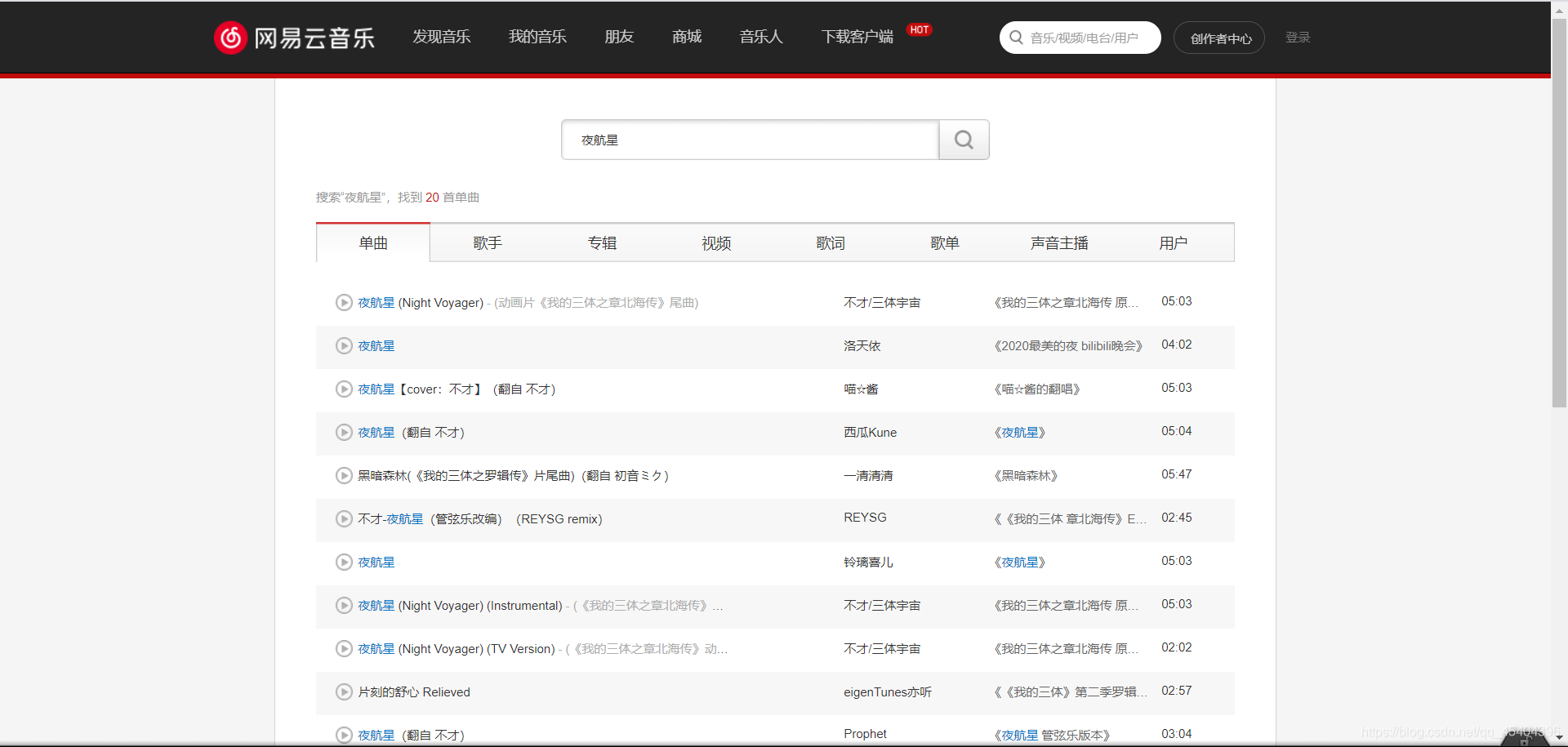The image size is (1568, 747).
Task: Play 夜航星 (Night Voyager) 动画片 尾曲
Action: tap(344, 303)
